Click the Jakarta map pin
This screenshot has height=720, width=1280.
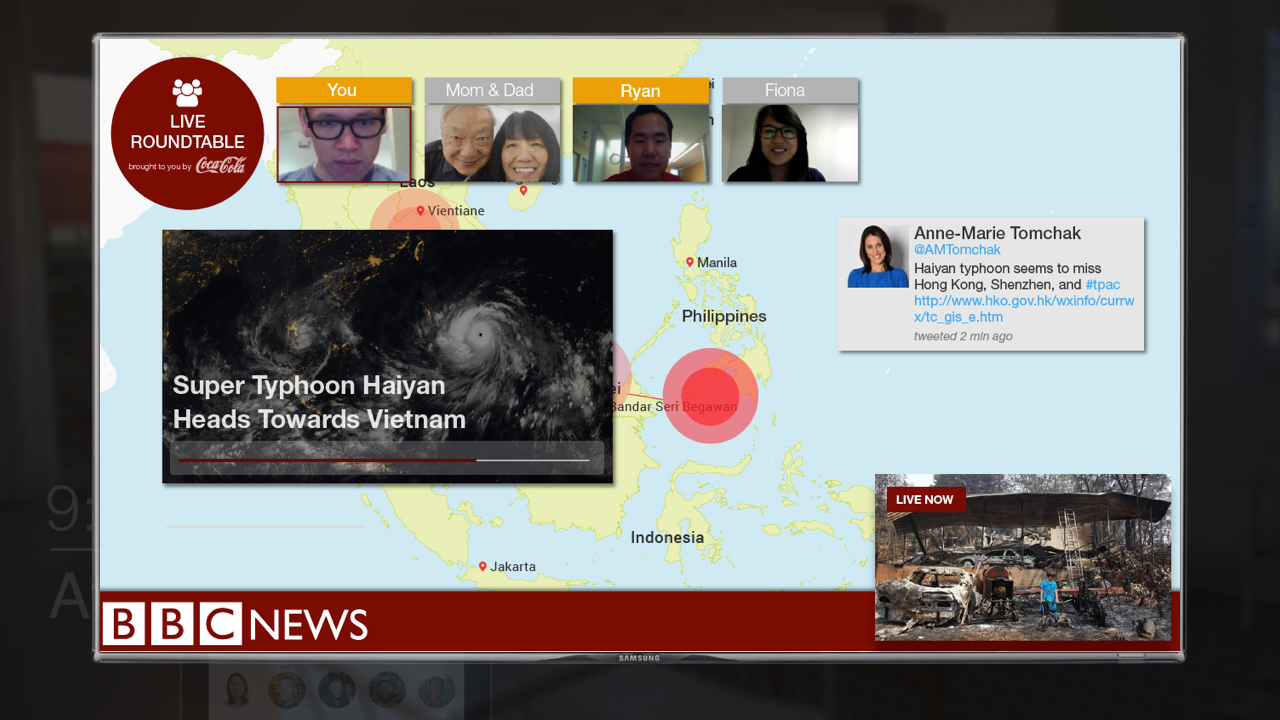click(x=482, y=566)
